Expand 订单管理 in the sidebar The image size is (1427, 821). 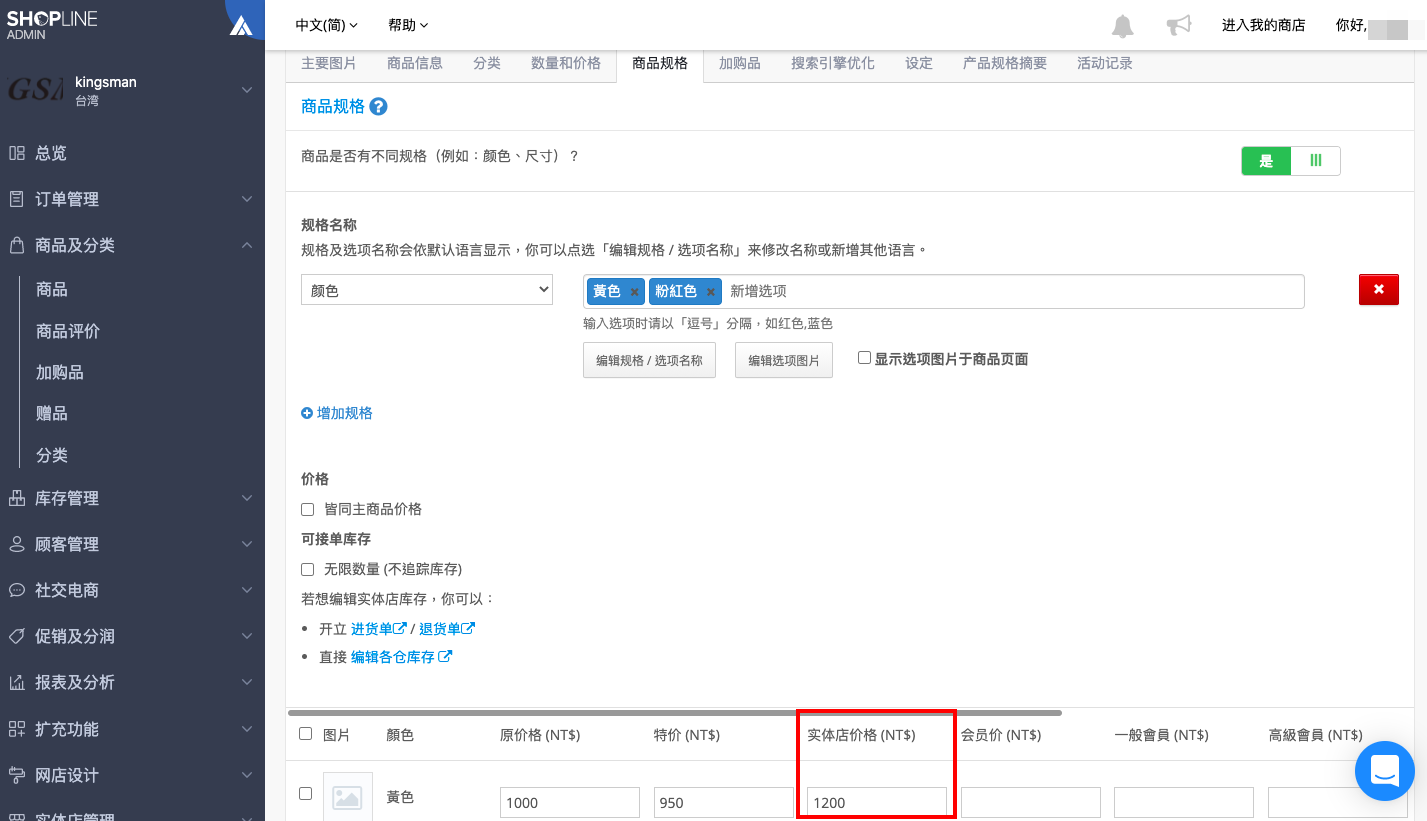click(132, 199)
